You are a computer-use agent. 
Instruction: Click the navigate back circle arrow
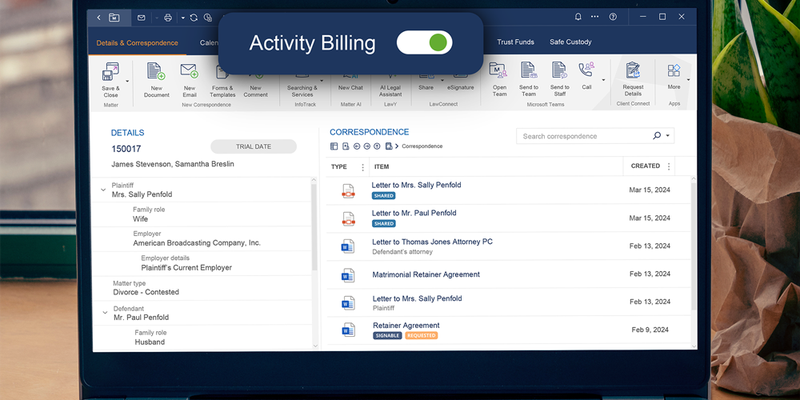coord(357,146)
